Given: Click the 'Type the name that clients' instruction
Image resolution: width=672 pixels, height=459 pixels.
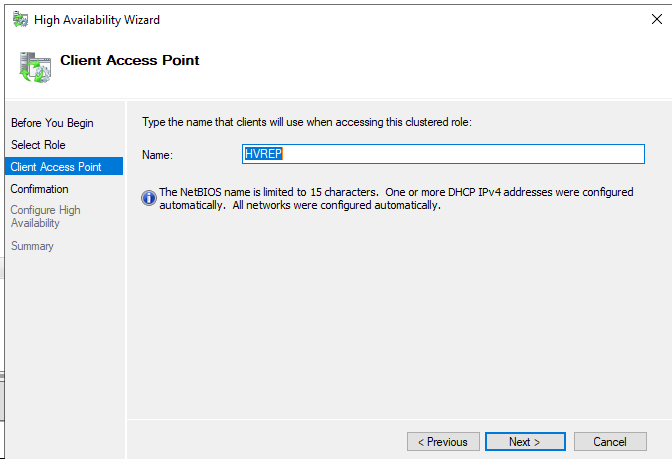Looking at the screenshot, I should (307, 122).
